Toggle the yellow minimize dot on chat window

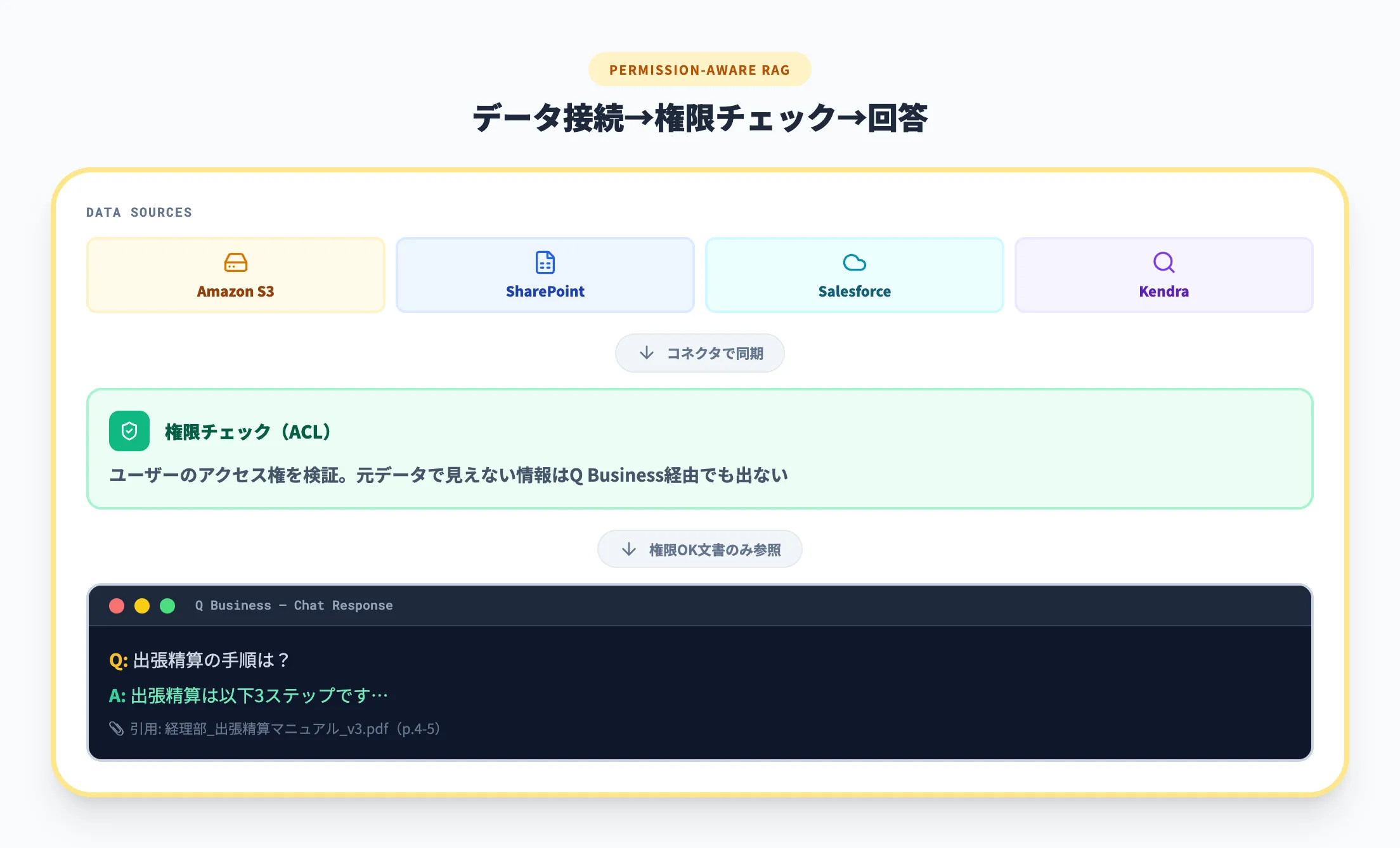[141, 605]
